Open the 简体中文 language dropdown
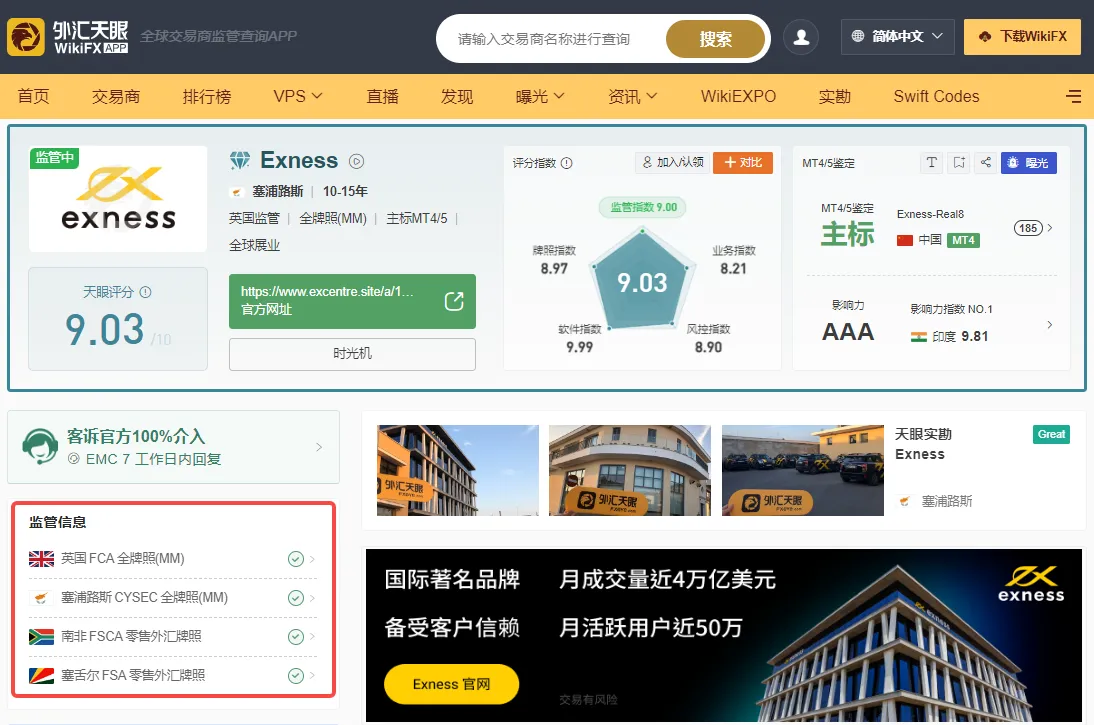 point(897,36)
